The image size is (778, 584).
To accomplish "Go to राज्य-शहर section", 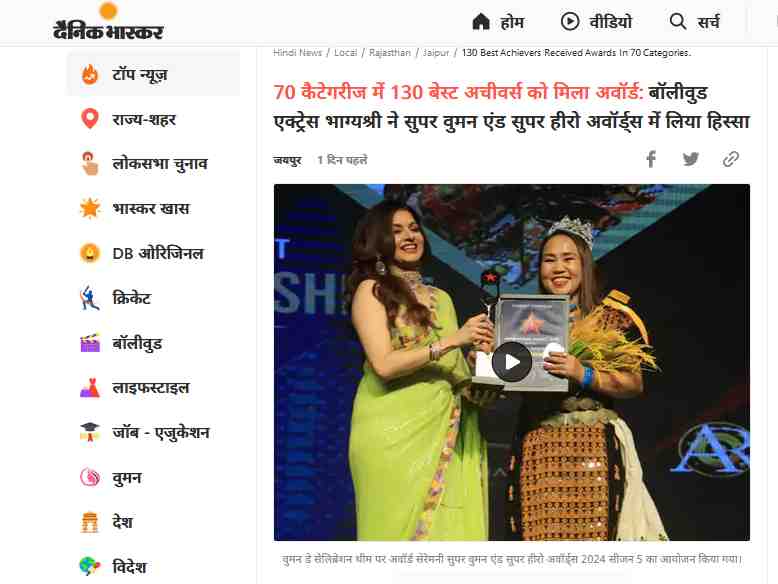I will point(144,119).
